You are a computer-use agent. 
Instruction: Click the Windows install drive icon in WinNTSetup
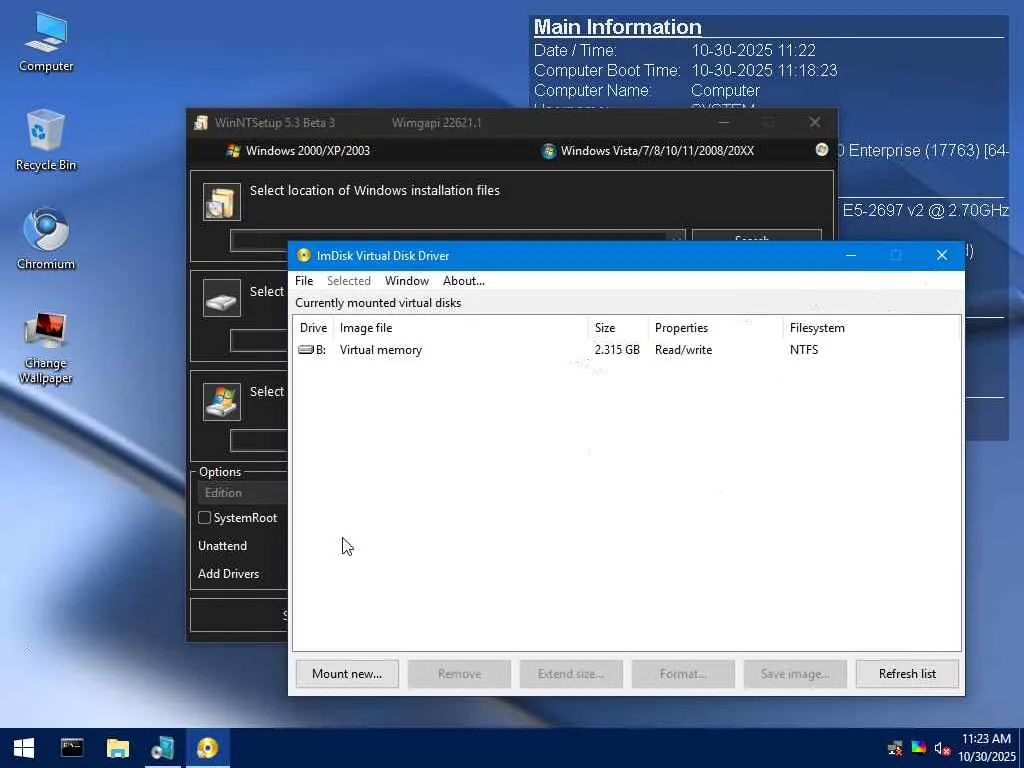(222, 402)
